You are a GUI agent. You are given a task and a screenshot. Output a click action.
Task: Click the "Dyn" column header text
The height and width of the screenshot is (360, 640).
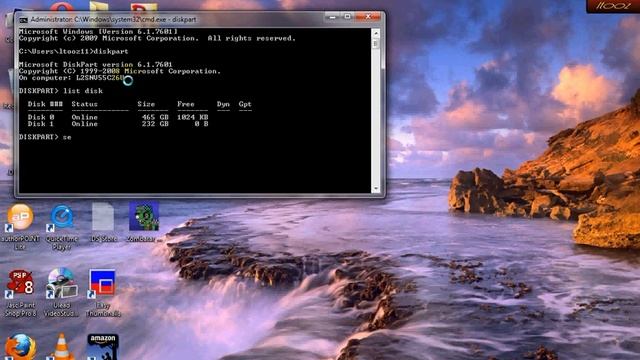pos(223,104)
